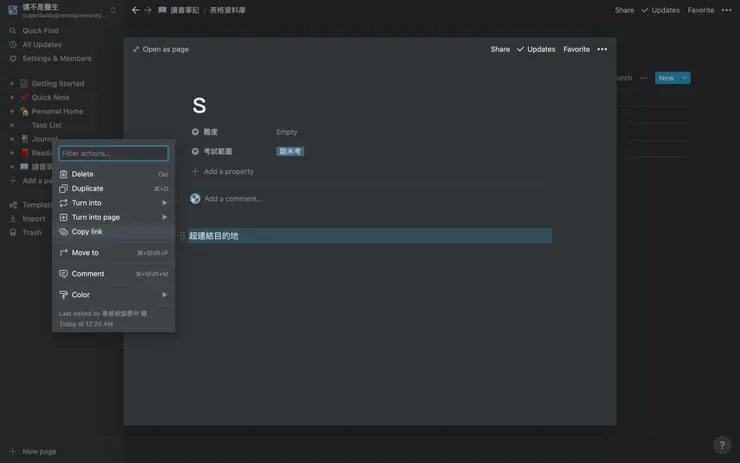
Task: Choose Duplicate from the block menu
Action: pos(113,188)
